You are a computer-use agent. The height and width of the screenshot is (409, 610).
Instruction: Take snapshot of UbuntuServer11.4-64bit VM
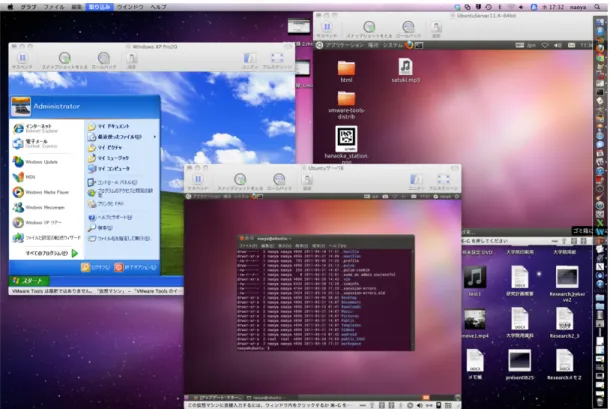pyautogui.click(x=369, y=30)
